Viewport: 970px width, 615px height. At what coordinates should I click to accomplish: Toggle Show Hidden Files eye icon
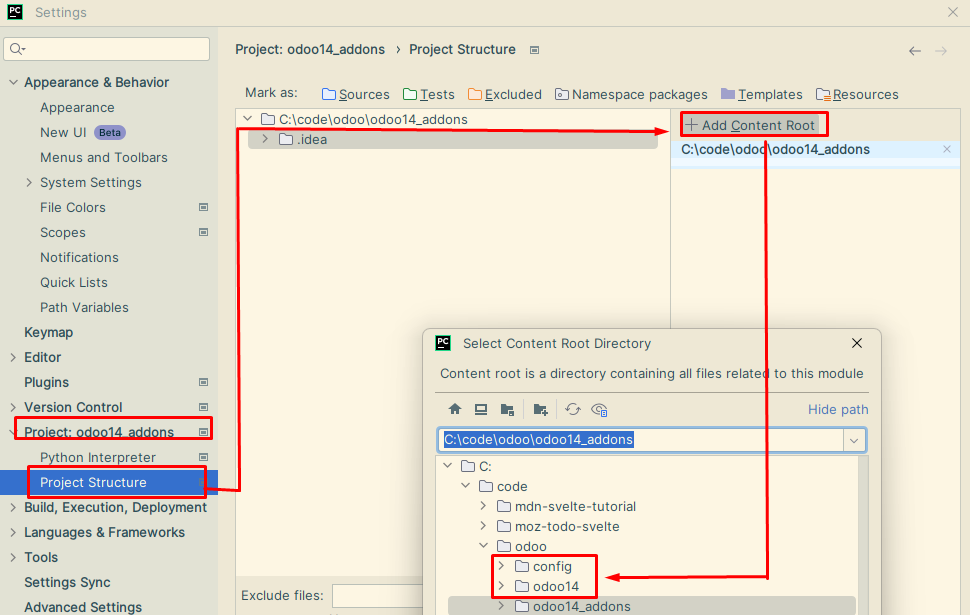coord(599,409)
